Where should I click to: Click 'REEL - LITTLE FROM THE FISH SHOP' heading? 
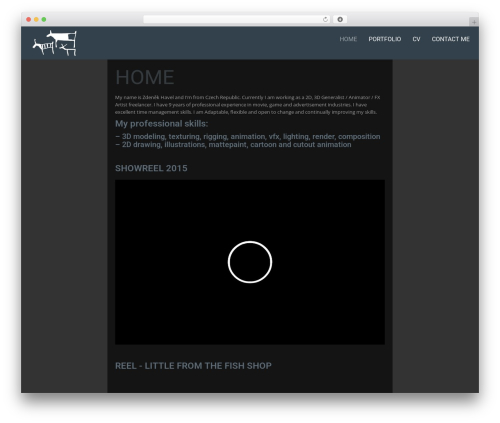[x=193, y=366]
